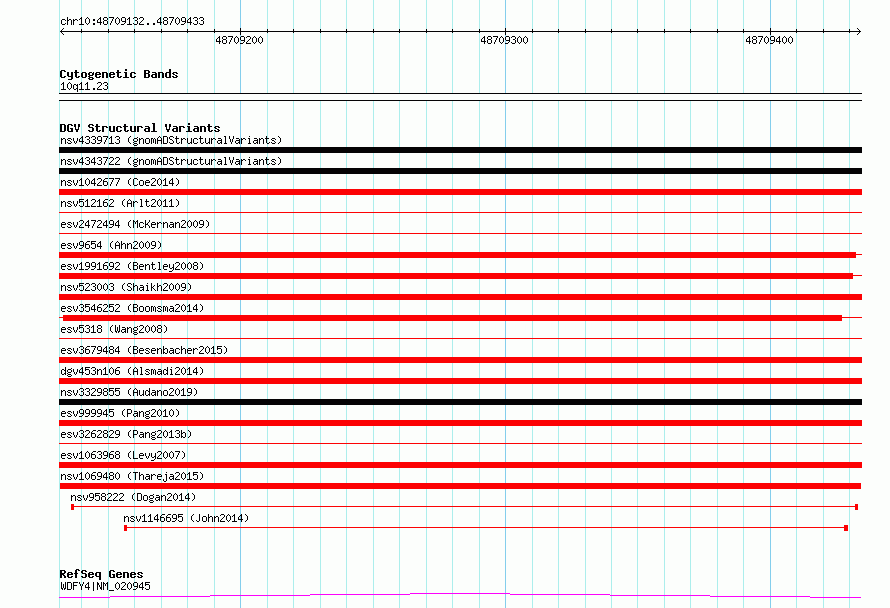
Task: Open variant esv999945 (Pang2010)
Action: tap(120, 413)
